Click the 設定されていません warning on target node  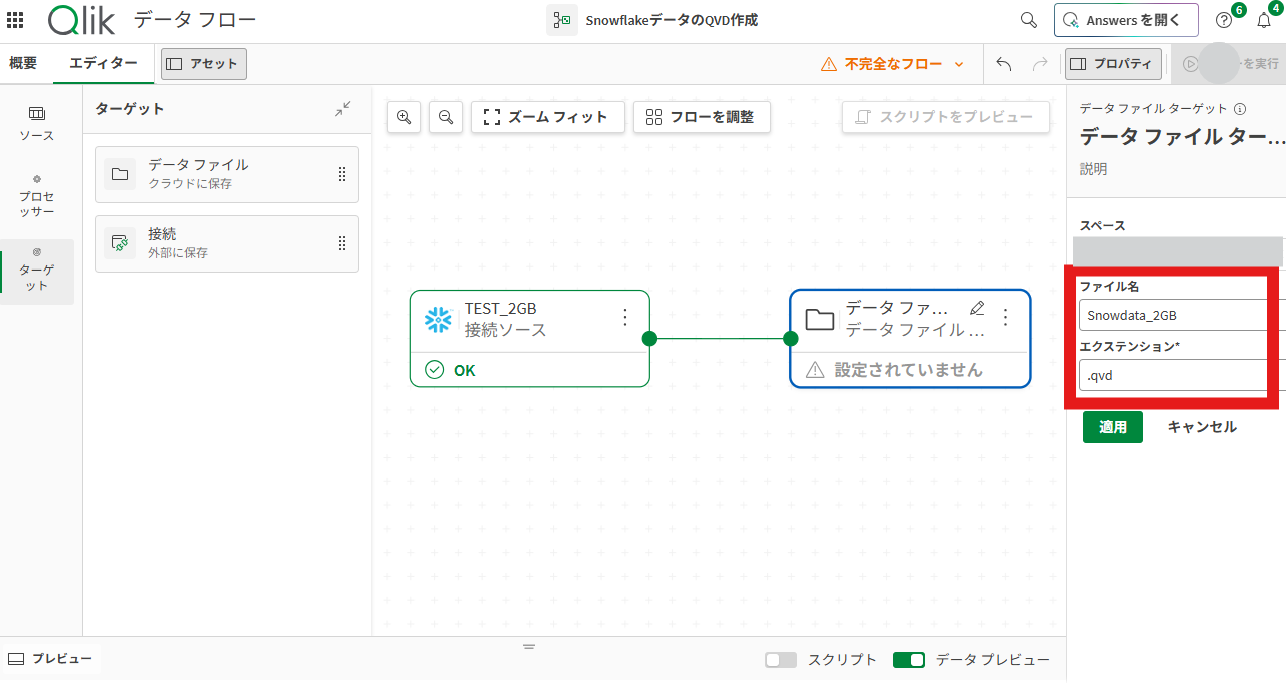(894, 370)
